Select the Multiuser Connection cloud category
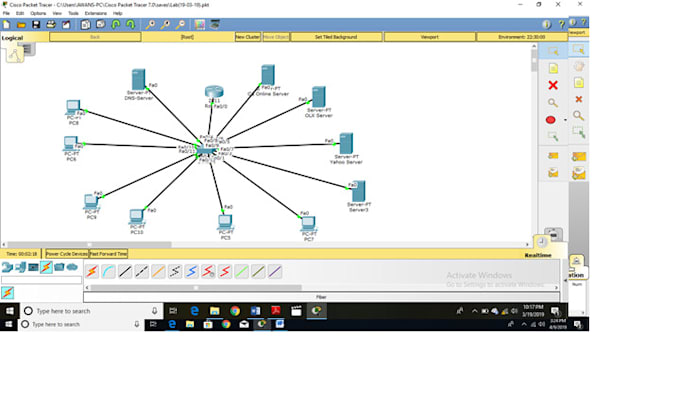 click(72, 267)
